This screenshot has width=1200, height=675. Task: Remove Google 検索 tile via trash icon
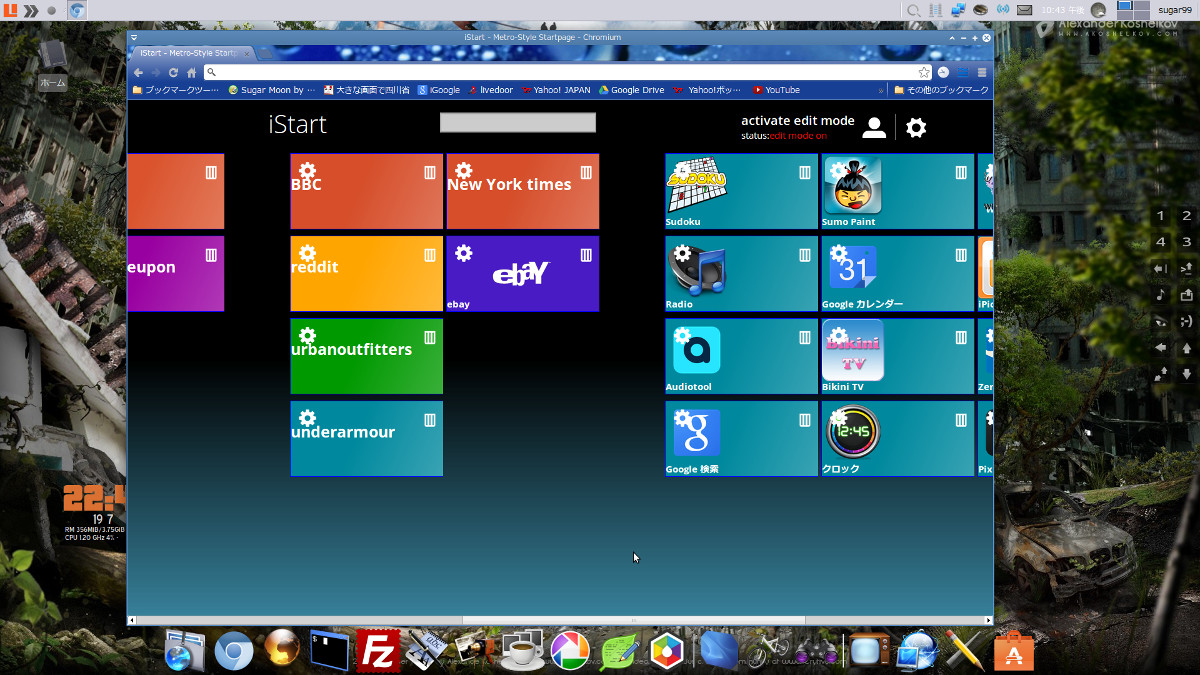(805, 420)
